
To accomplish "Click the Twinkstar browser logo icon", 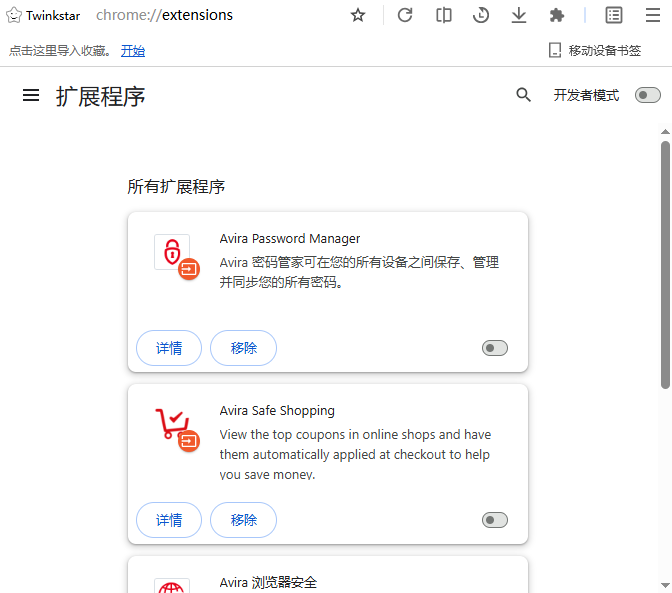I will [14, 15].
